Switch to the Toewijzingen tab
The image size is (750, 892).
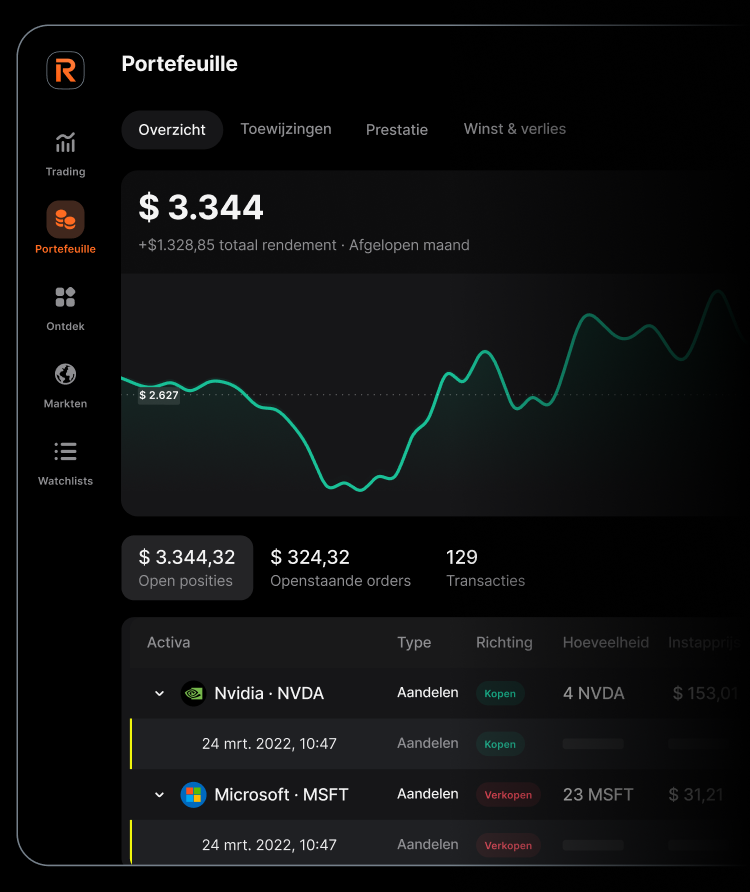click(x=286, y=129)
